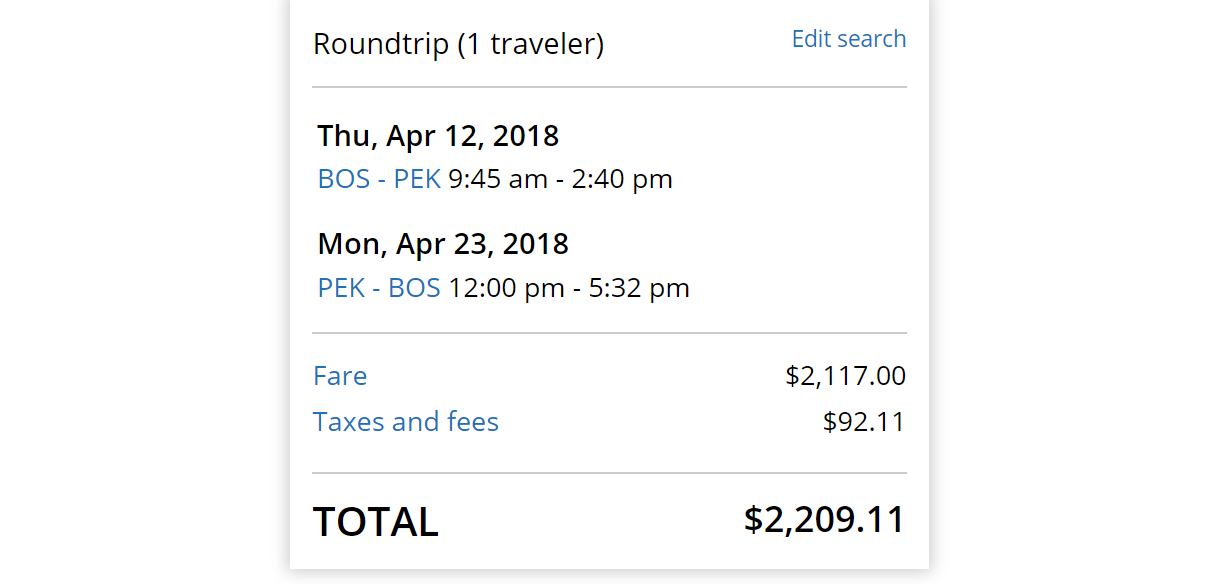Select the Mon, Apr 23, 2018 date heading
The width and height of the screenshot is (1216, 584).
(443, 243)
